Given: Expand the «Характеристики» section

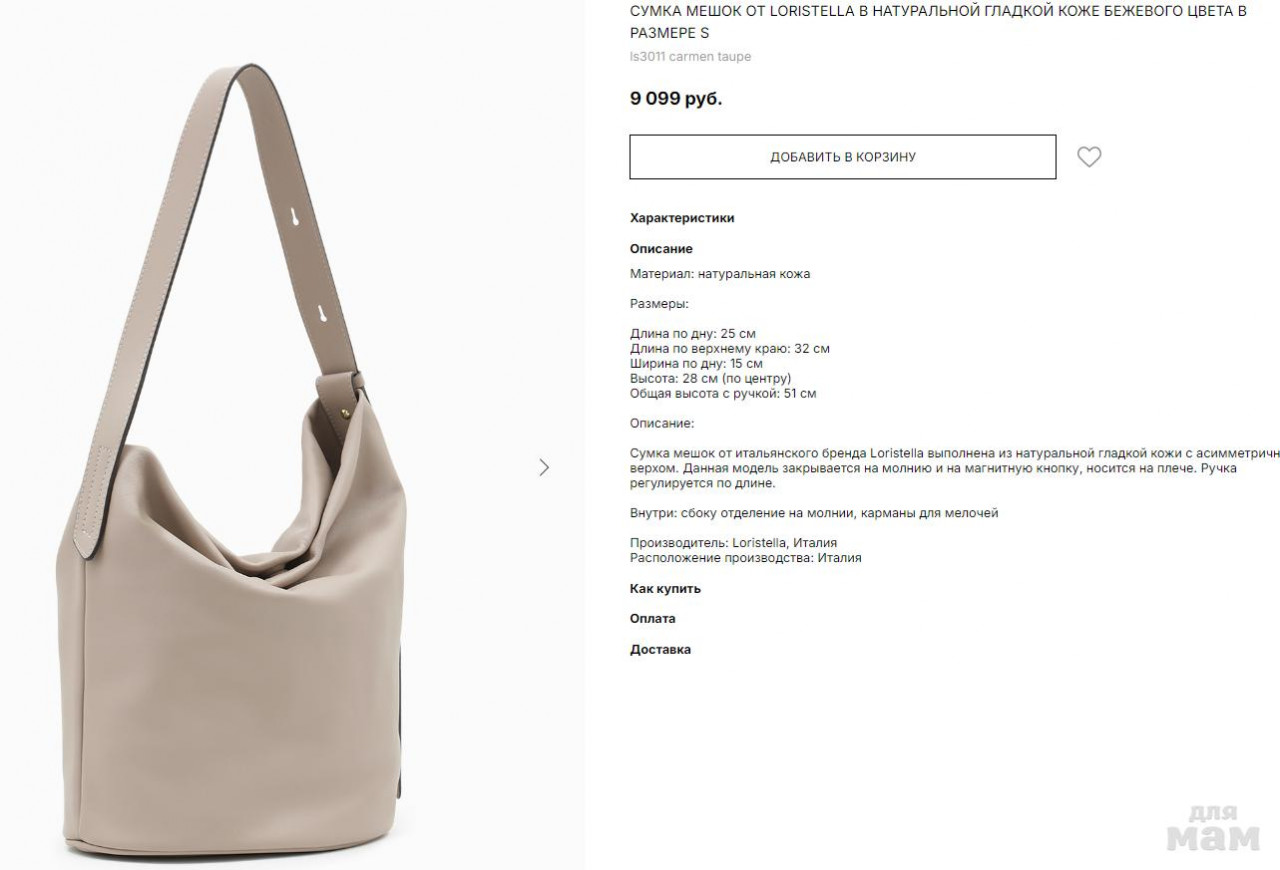Looking at the screenshot, I should (x=682, y=218).
